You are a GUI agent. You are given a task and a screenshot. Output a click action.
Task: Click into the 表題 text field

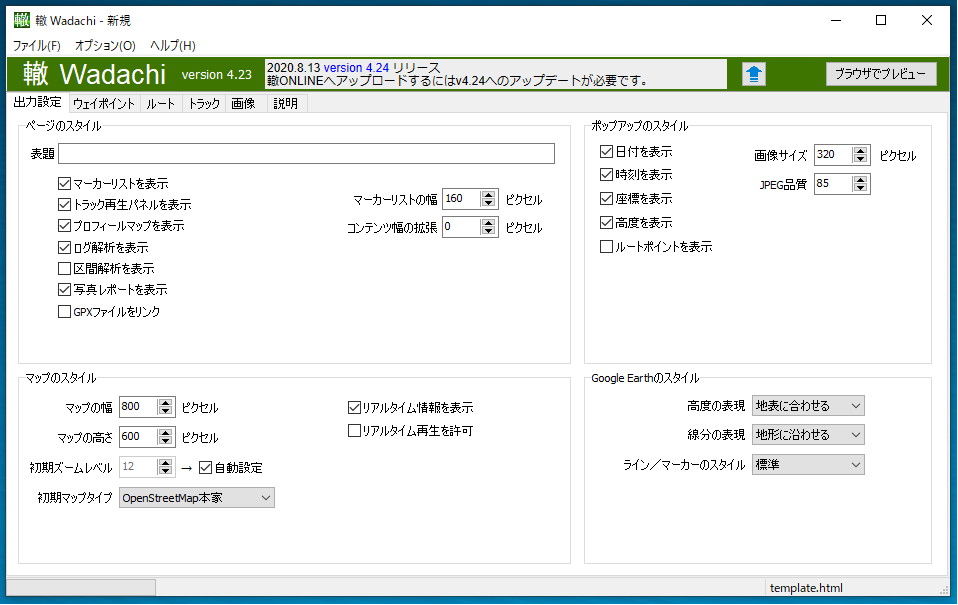point(306,153)
